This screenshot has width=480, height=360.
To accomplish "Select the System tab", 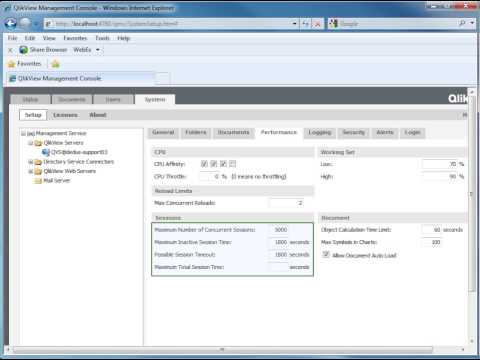I will coord(155,99).
